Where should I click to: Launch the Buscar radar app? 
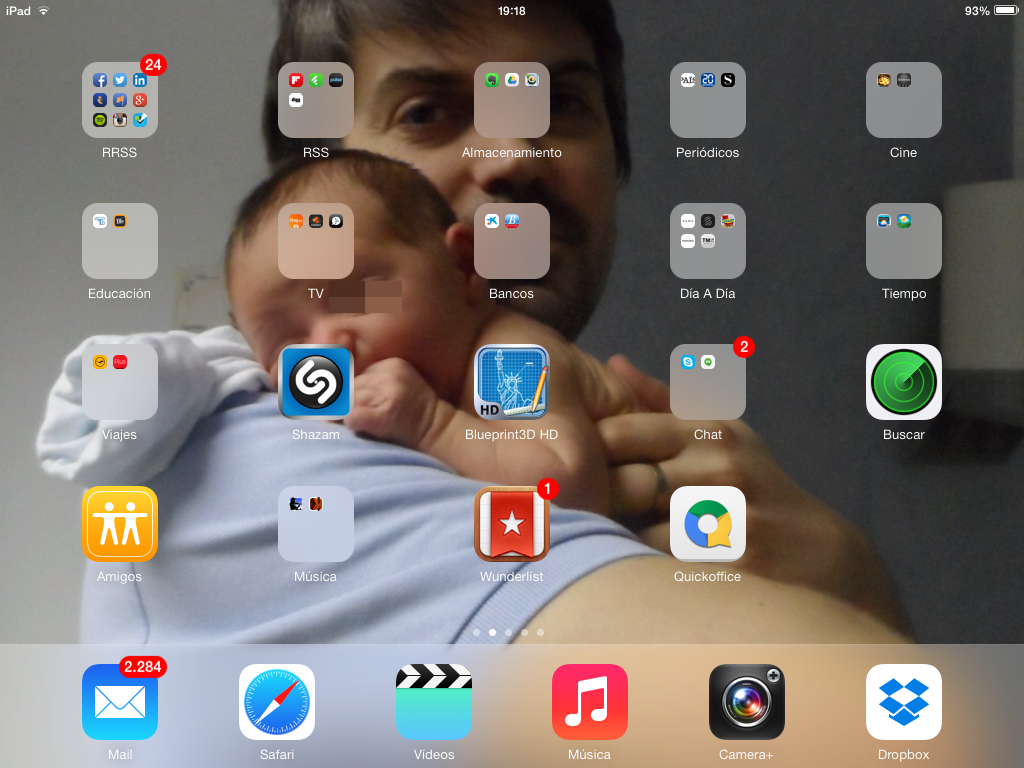tap(904, 382)
